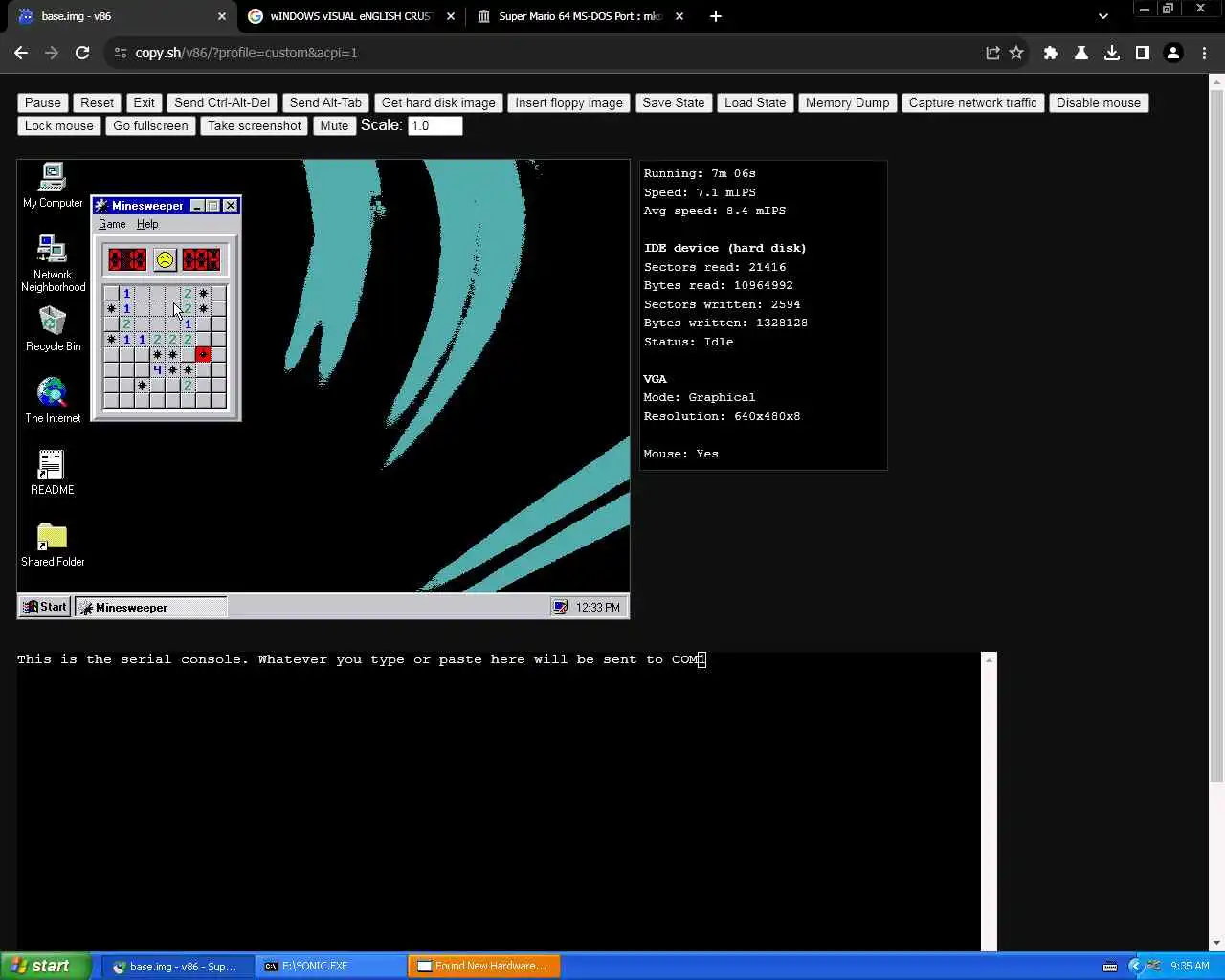Select the Network Neighborhood desktop icon

point(53,263)
